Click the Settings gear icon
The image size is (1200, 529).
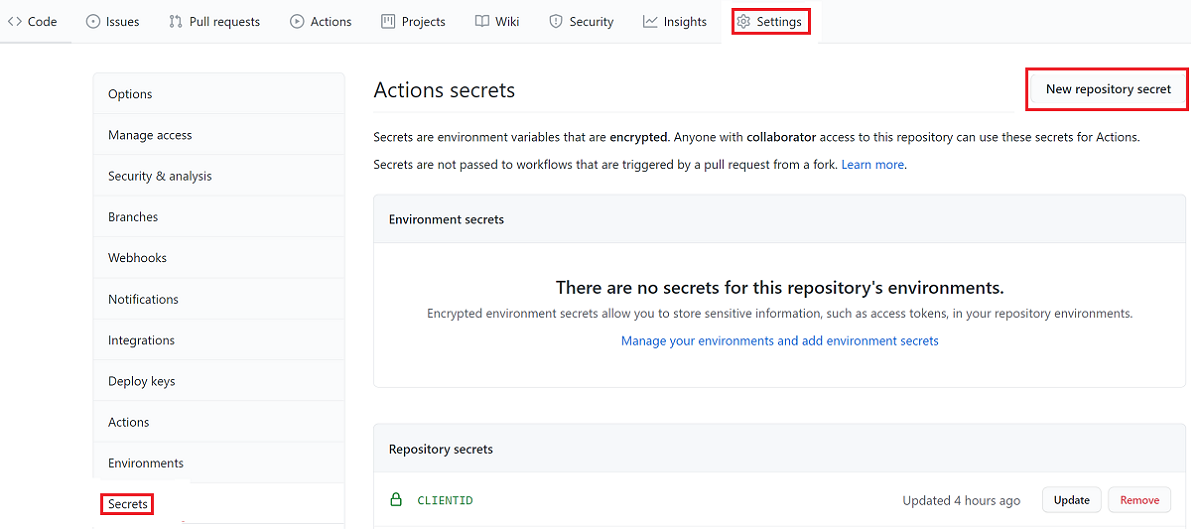click(743, 21)
